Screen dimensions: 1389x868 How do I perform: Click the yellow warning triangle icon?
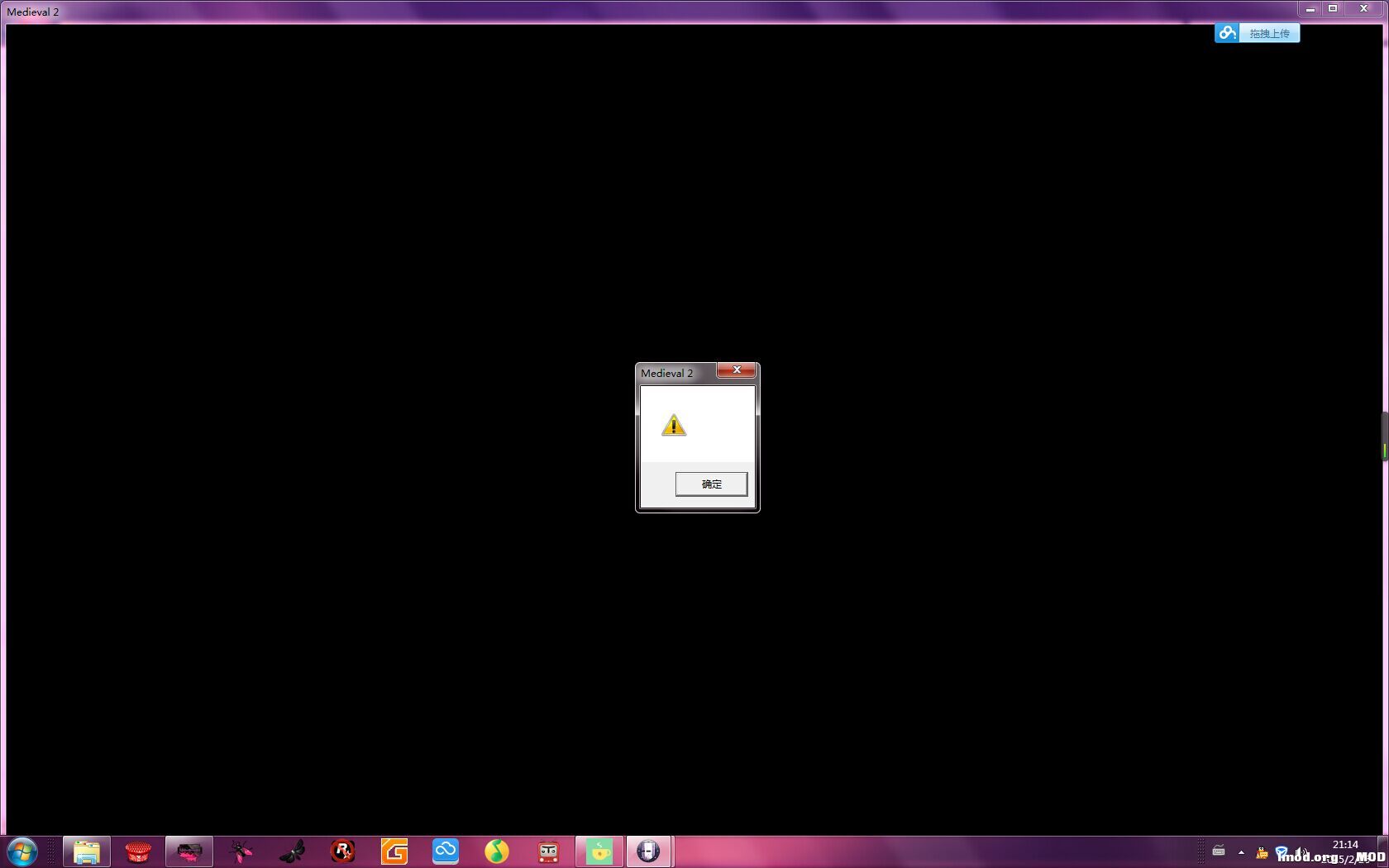674,426
